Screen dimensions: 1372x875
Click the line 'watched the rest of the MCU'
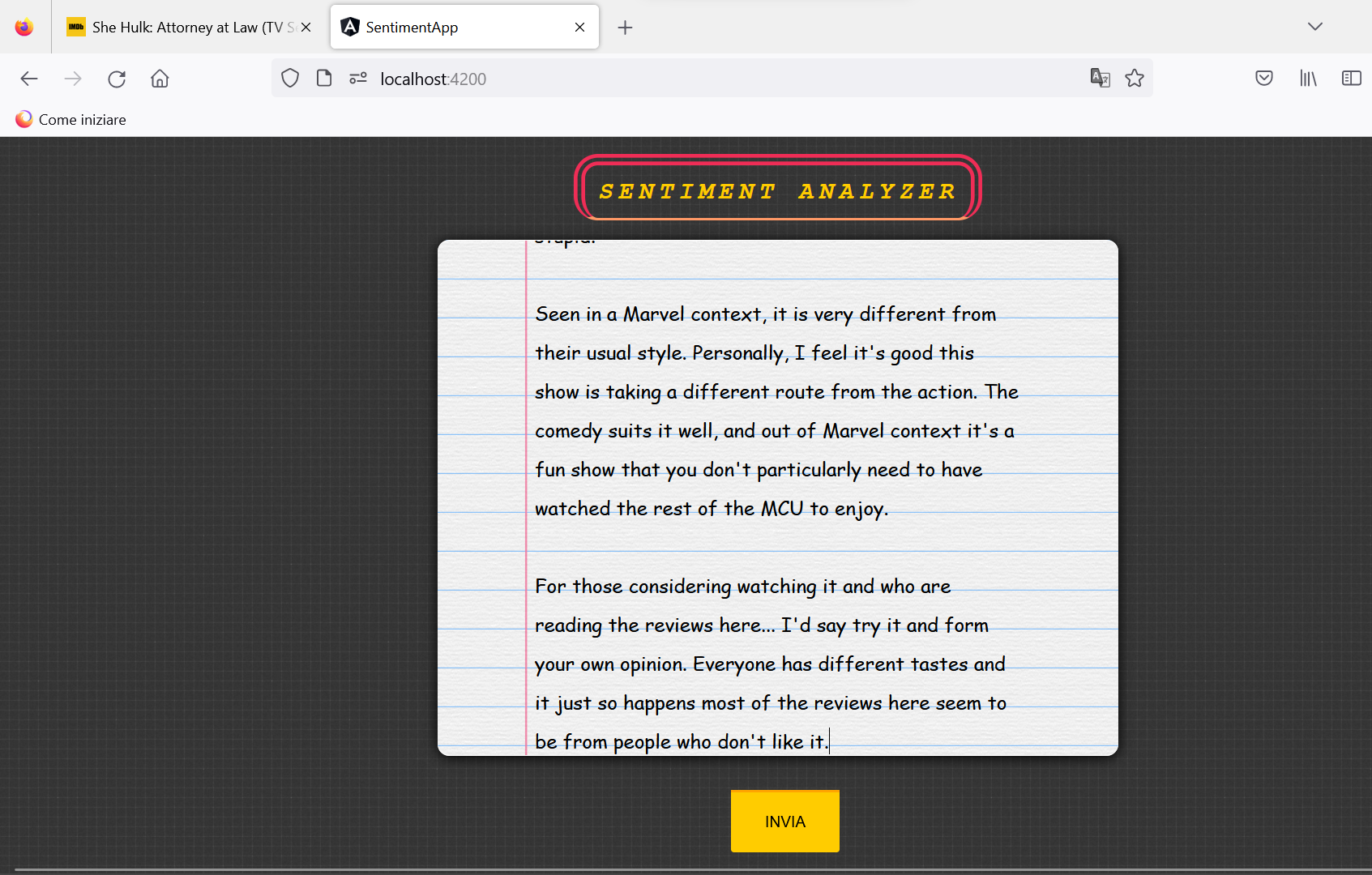coord(712,509)
